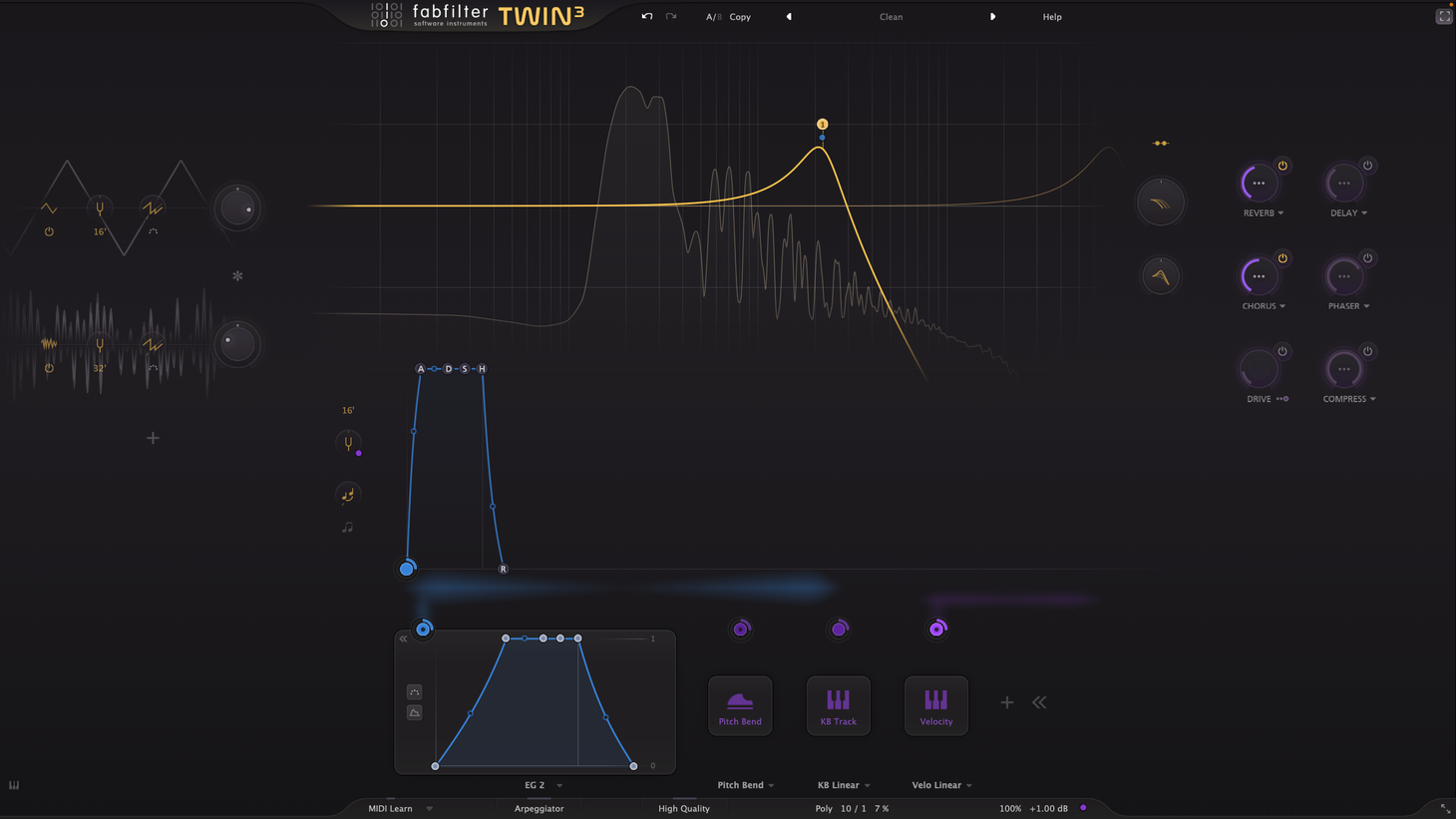The height and width of the screenshot is (819, 1456).
Task: Enable the Compress effect power button
Action: [x=1367, y=351]
